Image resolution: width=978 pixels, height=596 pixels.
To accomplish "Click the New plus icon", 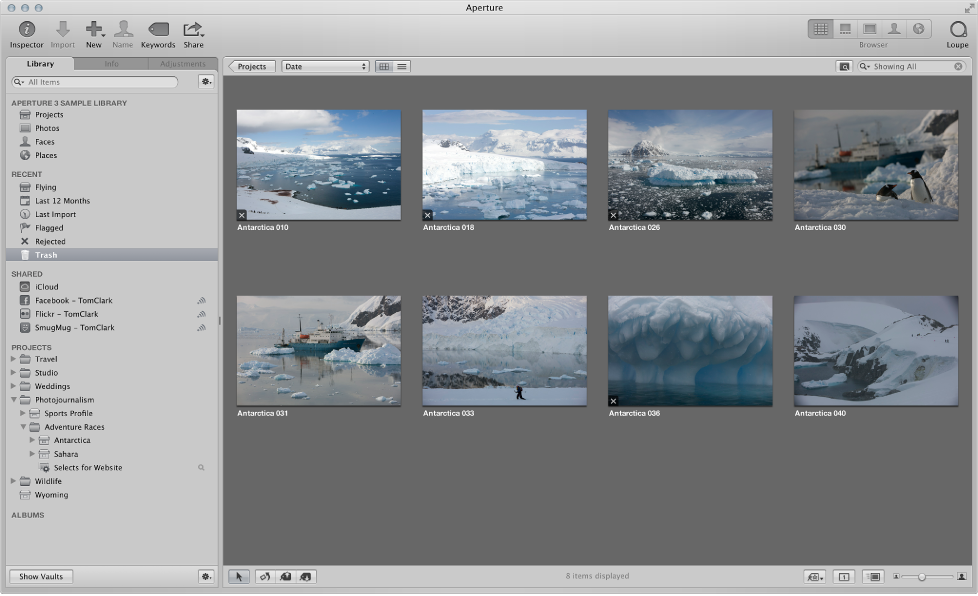I will (x=93, y=30).
